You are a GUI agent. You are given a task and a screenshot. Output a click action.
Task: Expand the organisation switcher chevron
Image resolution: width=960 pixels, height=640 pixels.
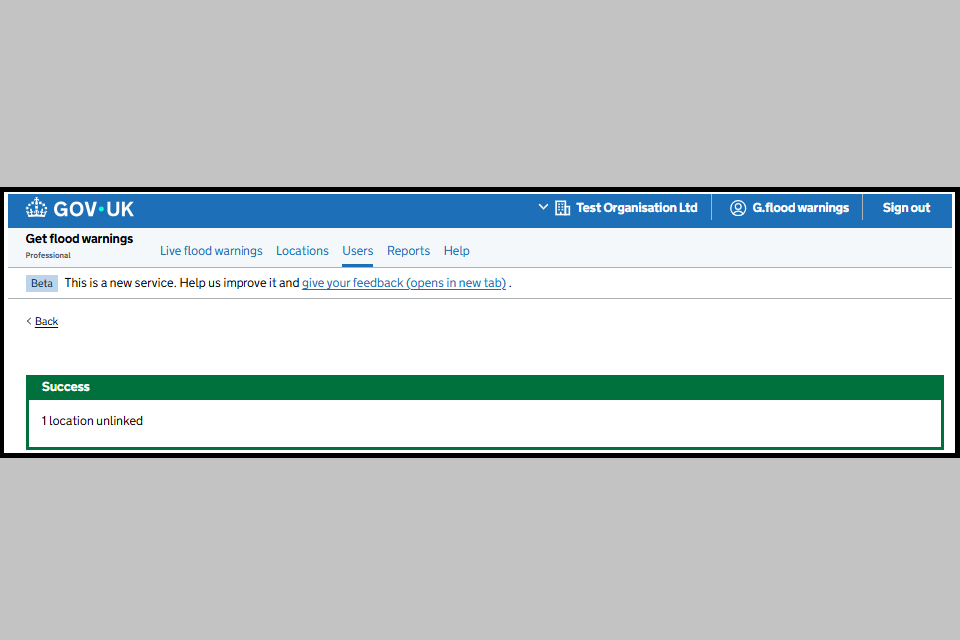[x=543, y=207]
